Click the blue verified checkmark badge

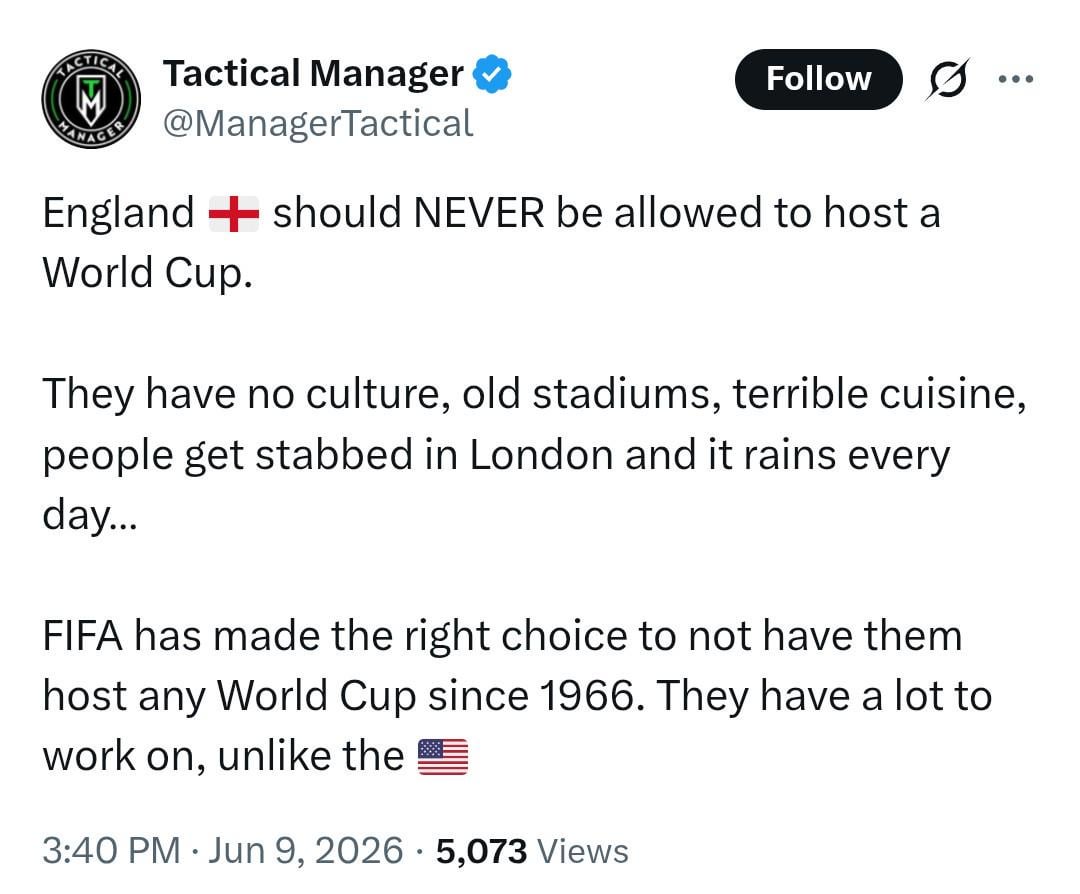click(x=492, y=74)
